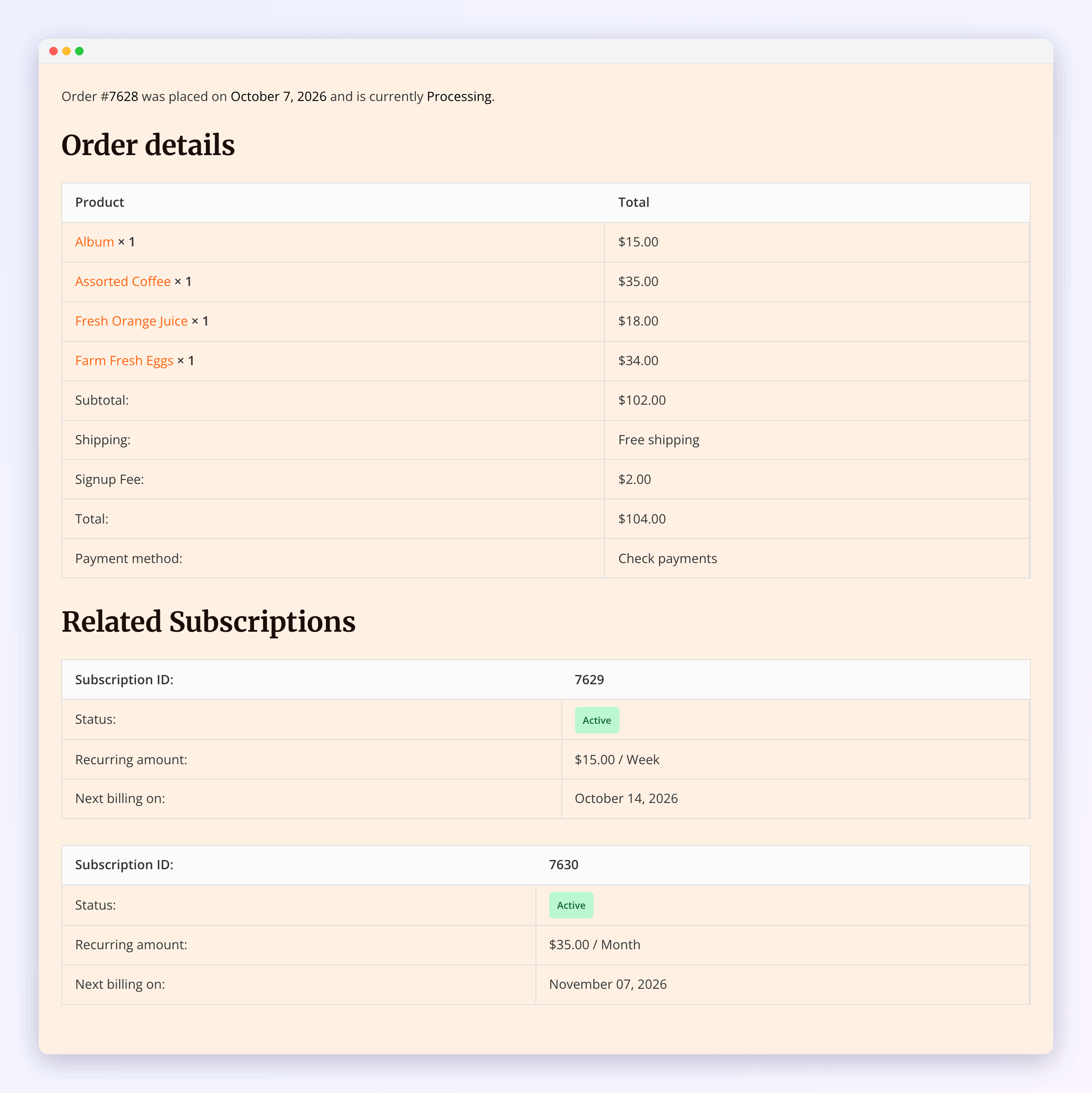
Task: Click the Total column header
Action: click(x=633, y=202)
